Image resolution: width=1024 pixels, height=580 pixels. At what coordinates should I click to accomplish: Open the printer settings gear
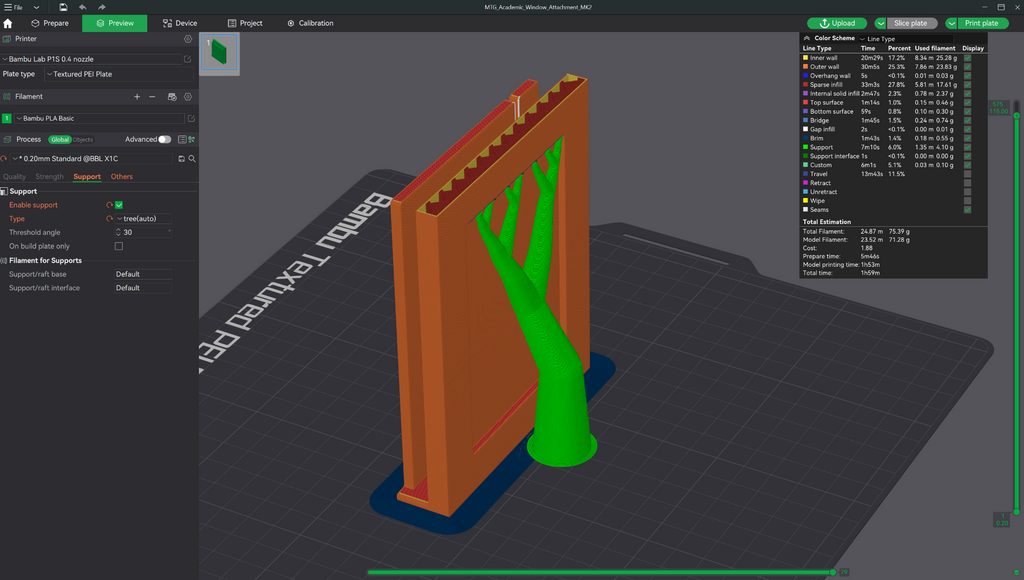click(188, 39)
